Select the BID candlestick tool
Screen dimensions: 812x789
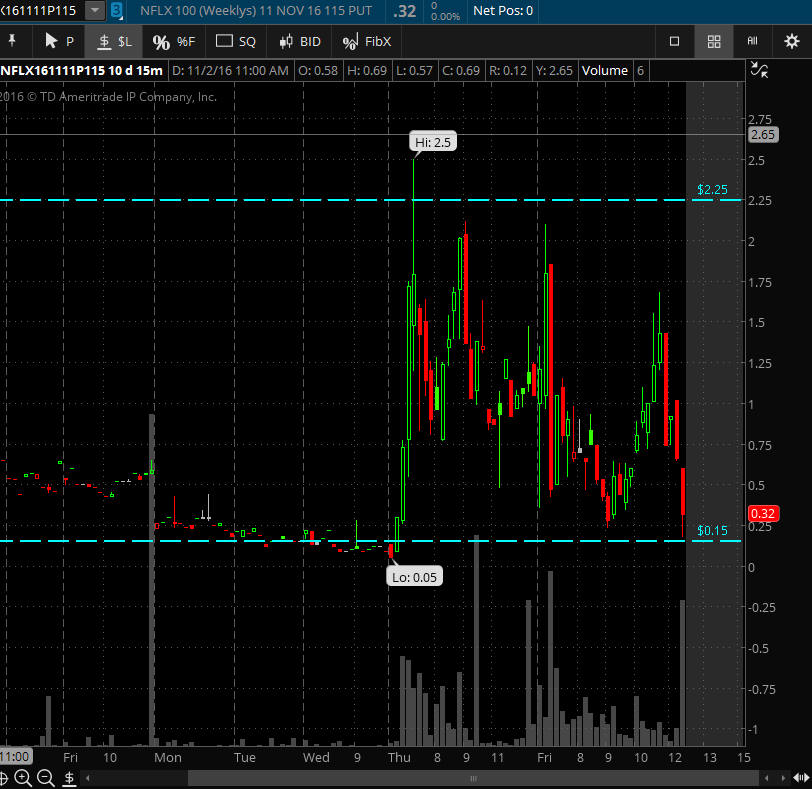(x=299, y=41)
